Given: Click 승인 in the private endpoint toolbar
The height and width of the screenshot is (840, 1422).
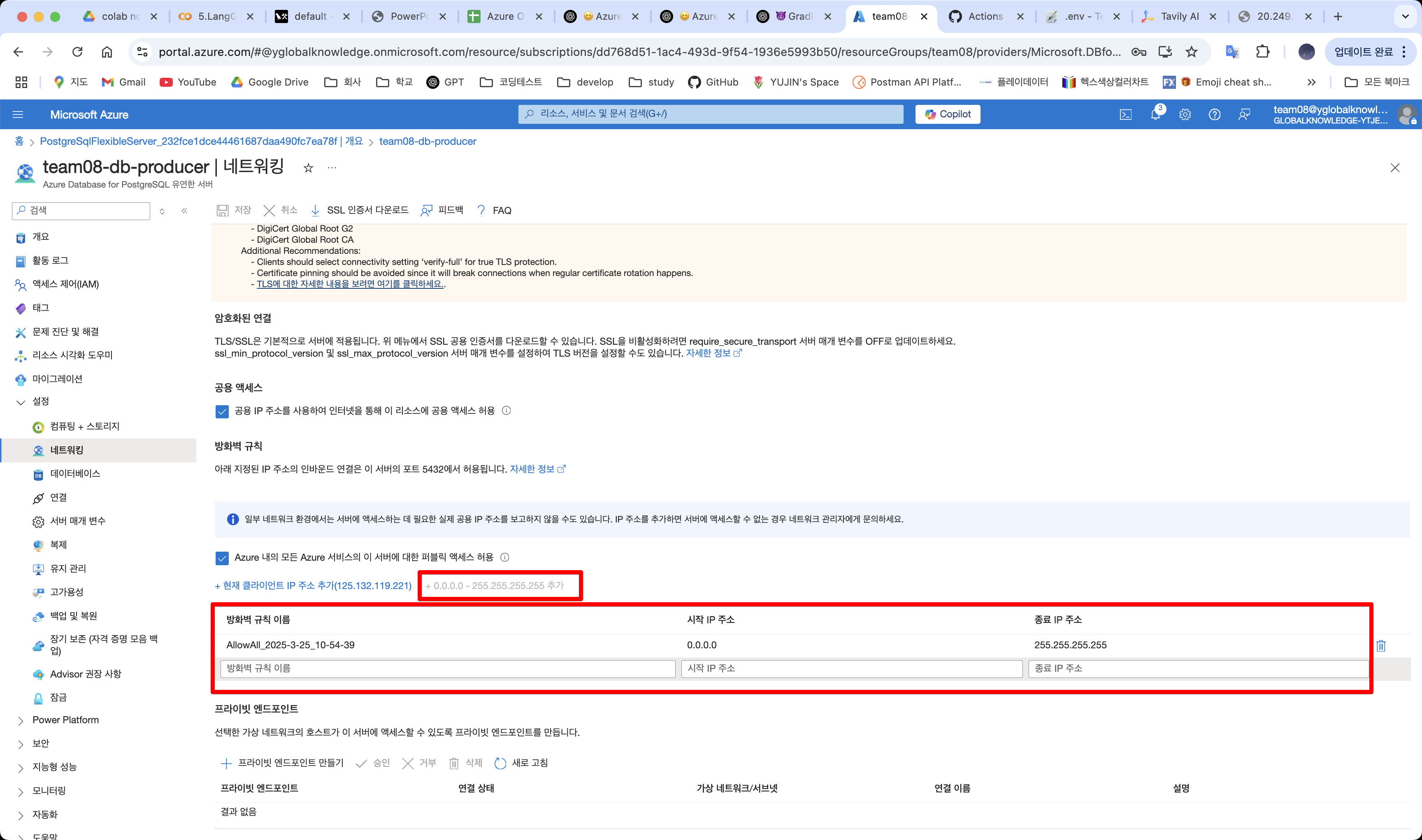Looking at the screenshot, I should 373,763.
